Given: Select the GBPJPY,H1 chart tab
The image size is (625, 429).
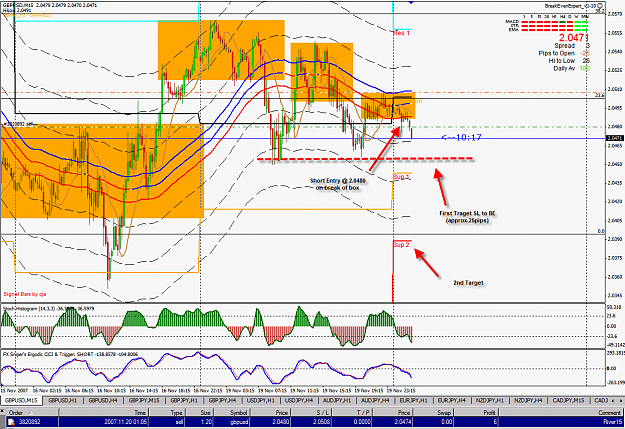Looking at the screenshot, I should pyautogui.click(x=184, y=400).
